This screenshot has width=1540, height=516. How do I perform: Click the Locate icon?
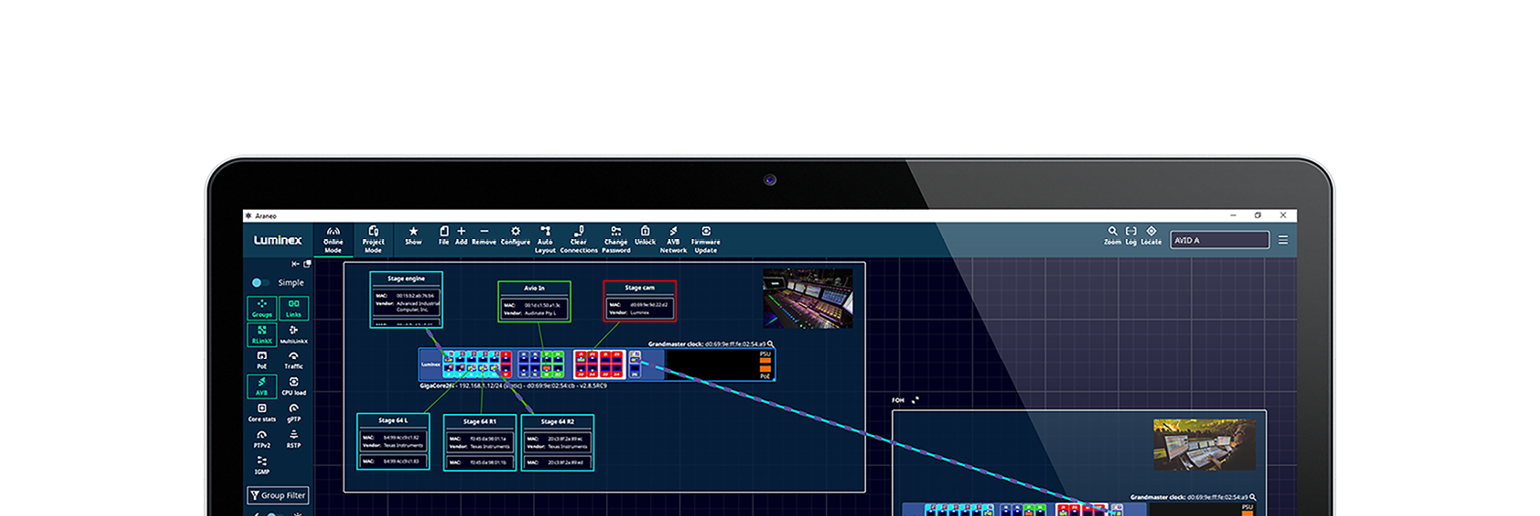point(1151,235)
